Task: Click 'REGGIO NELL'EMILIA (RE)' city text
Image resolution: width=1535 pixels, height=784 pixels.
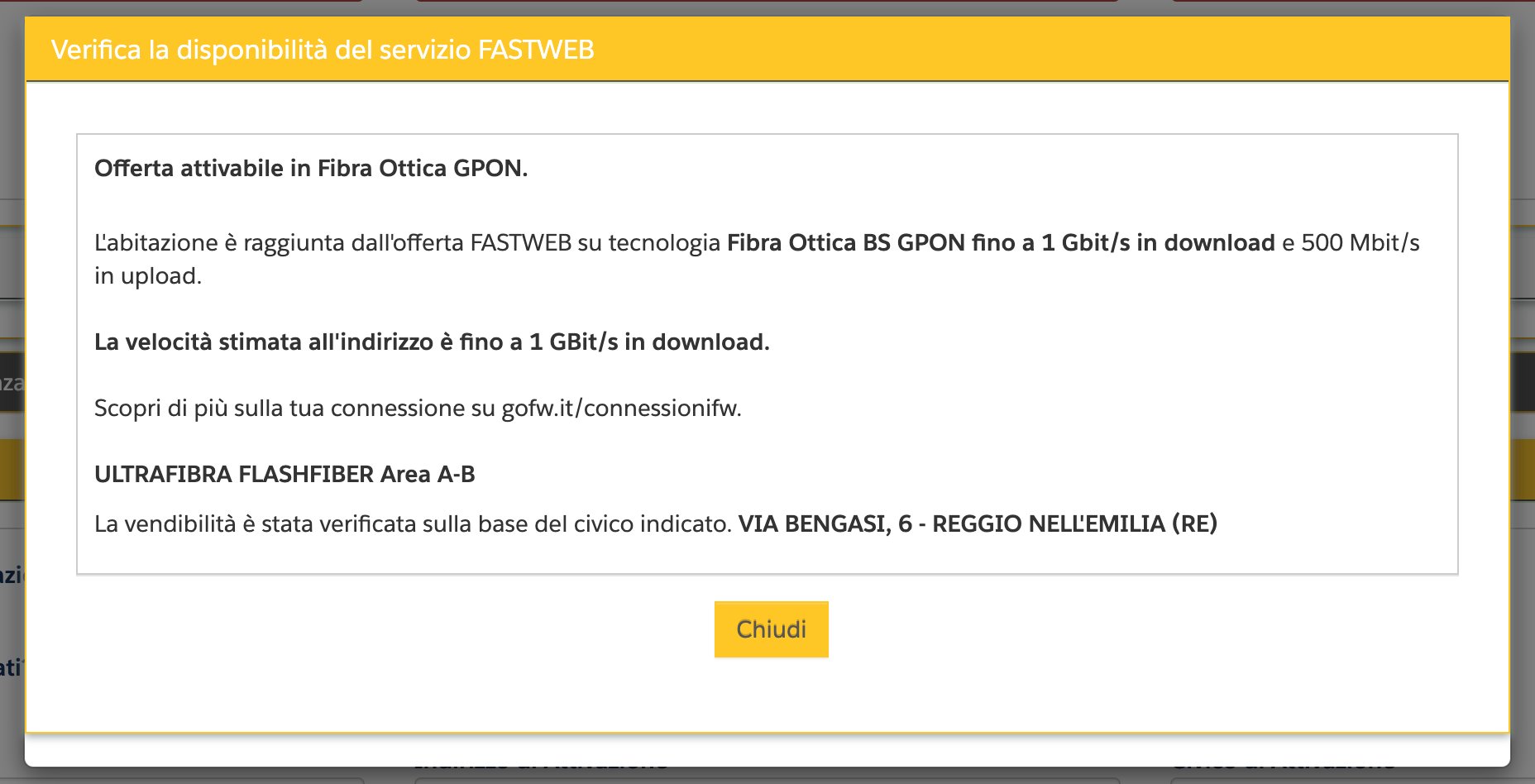Action: pyautogui.click(x=1074, y=524)
